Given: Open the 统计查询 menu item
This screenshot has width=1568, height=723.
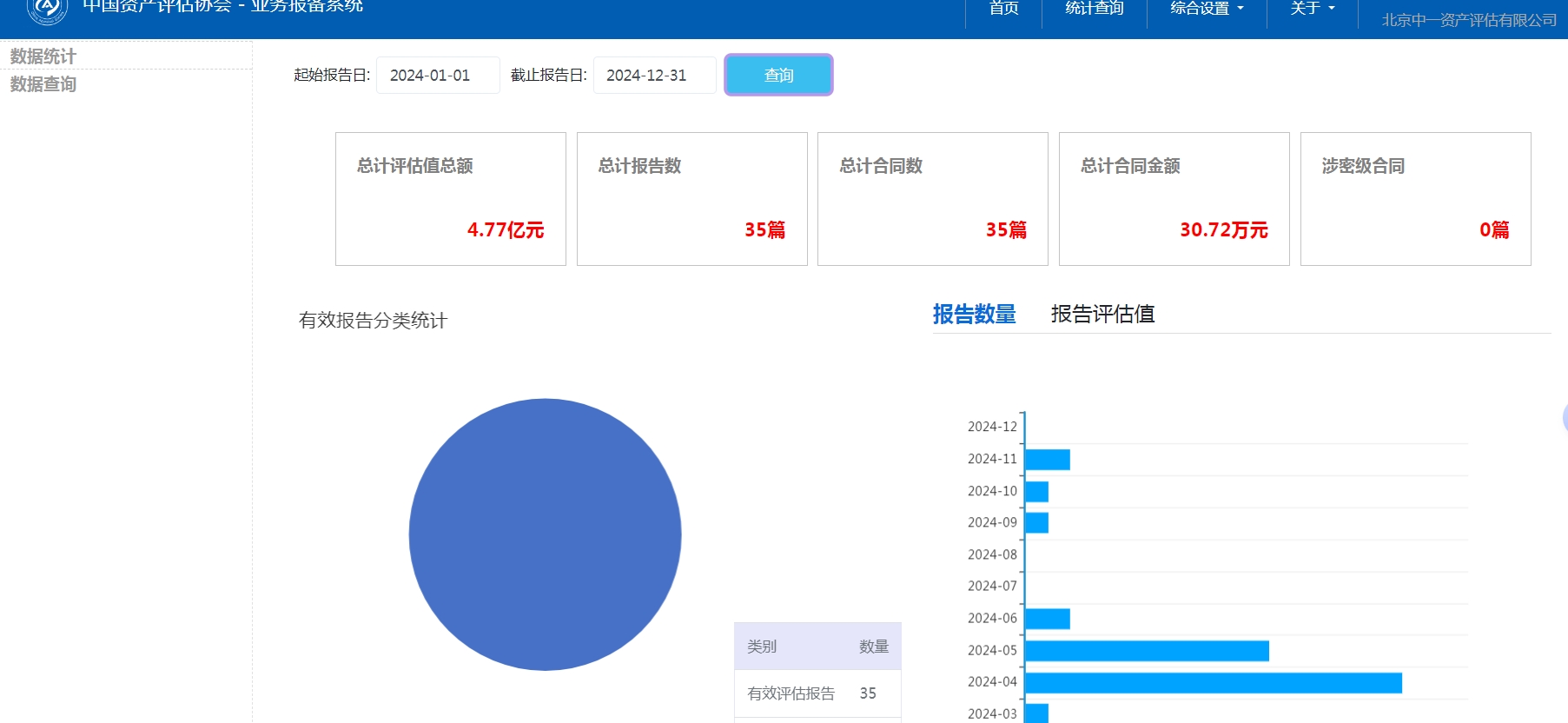Looking at the screenshot, I should pos(1094,9).
